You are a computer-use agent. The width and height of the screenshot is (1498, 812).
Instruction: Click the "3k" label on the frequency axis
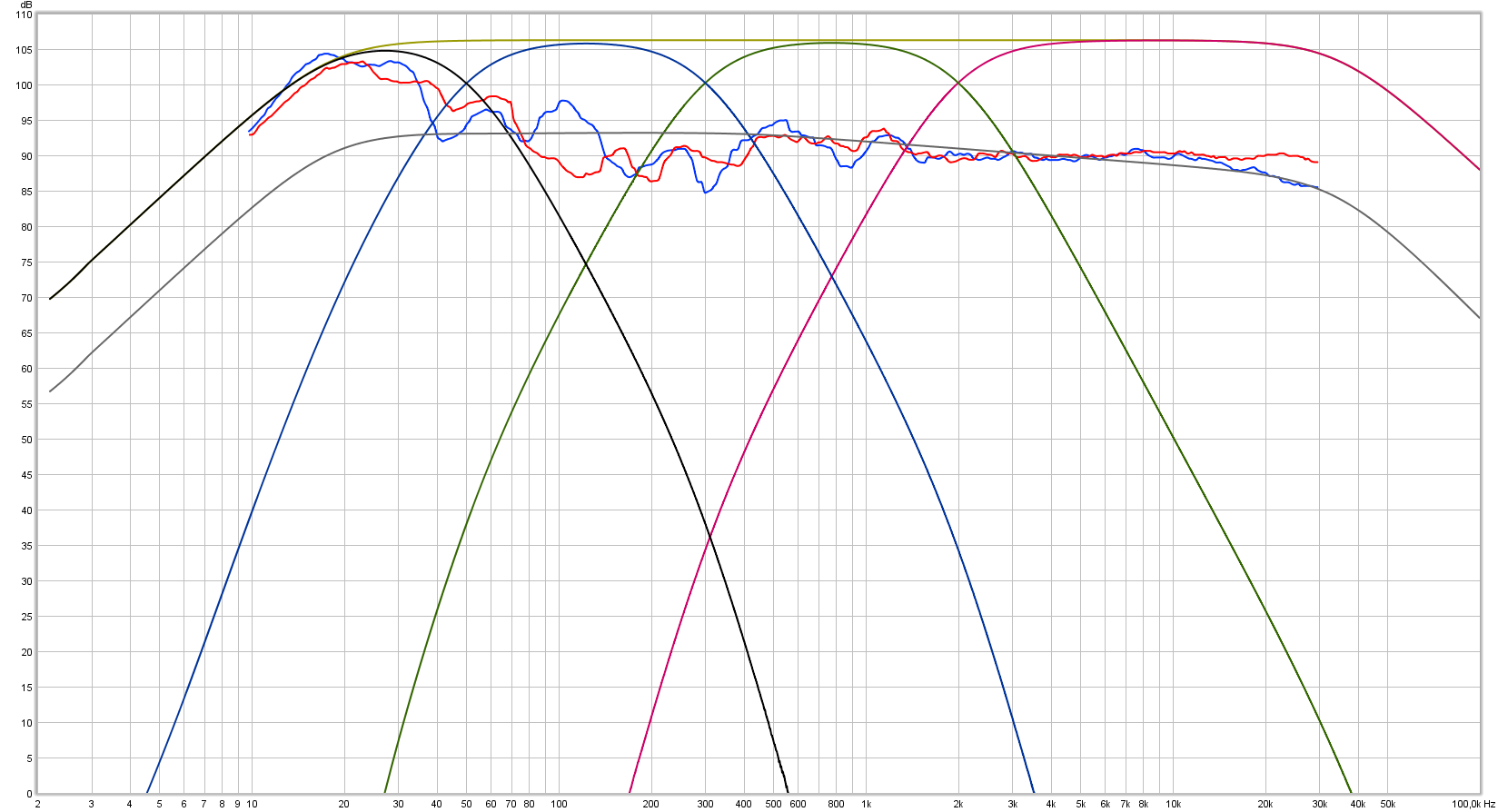point(1012,804)
